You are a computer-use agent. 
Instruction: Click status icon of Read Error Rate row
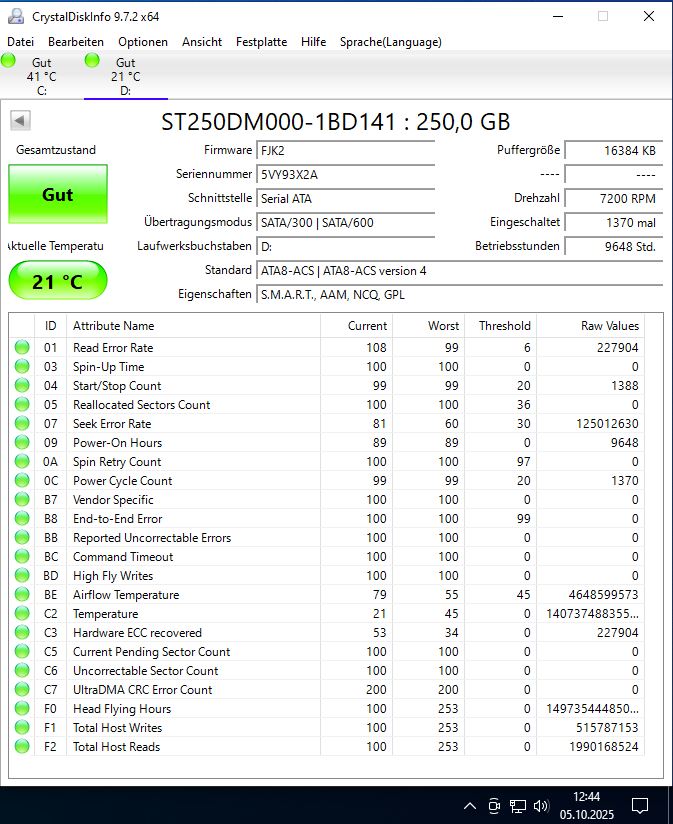(x=22, y=347)
